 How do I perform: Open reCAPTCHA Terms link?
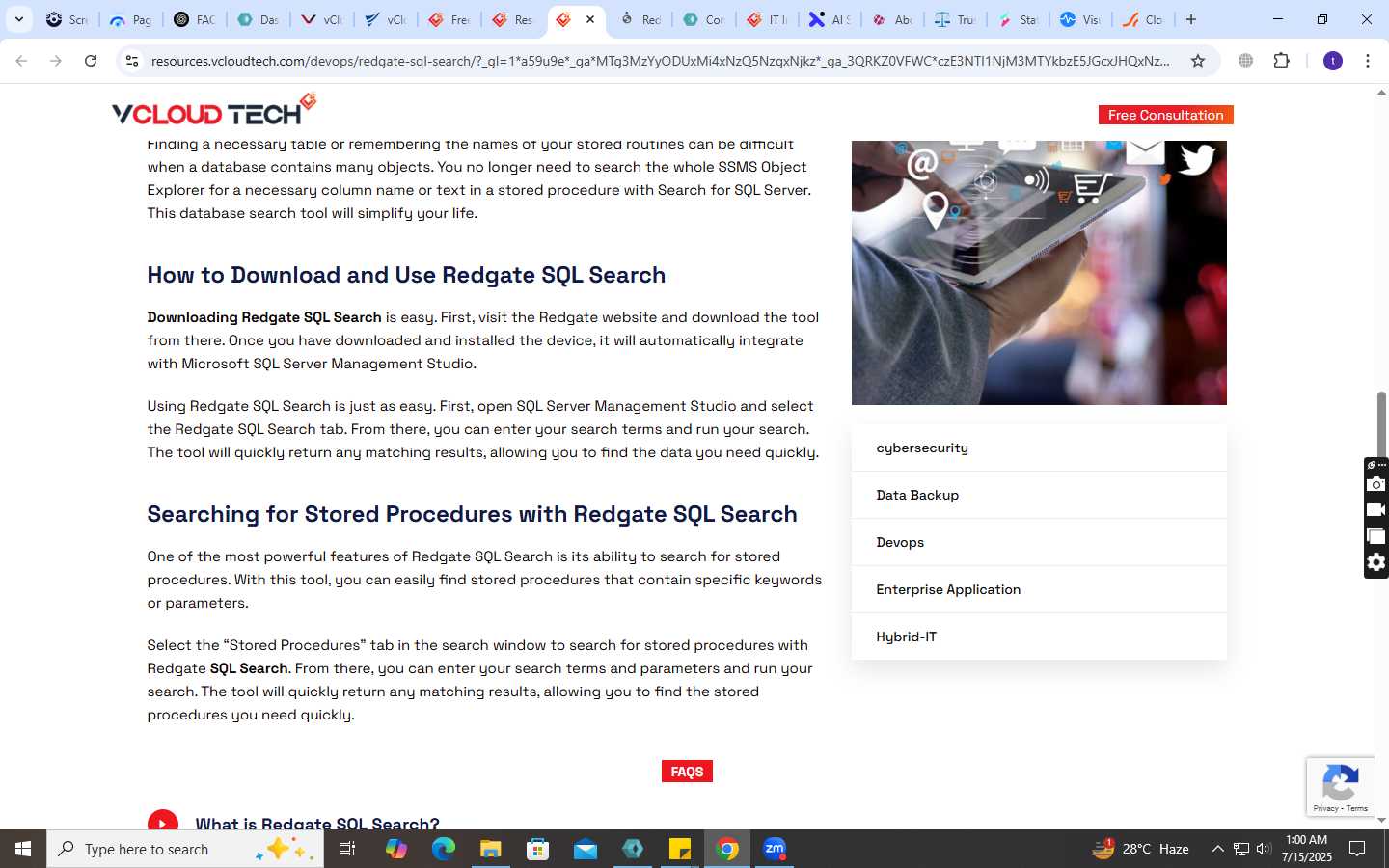(x=1357, y=808)
